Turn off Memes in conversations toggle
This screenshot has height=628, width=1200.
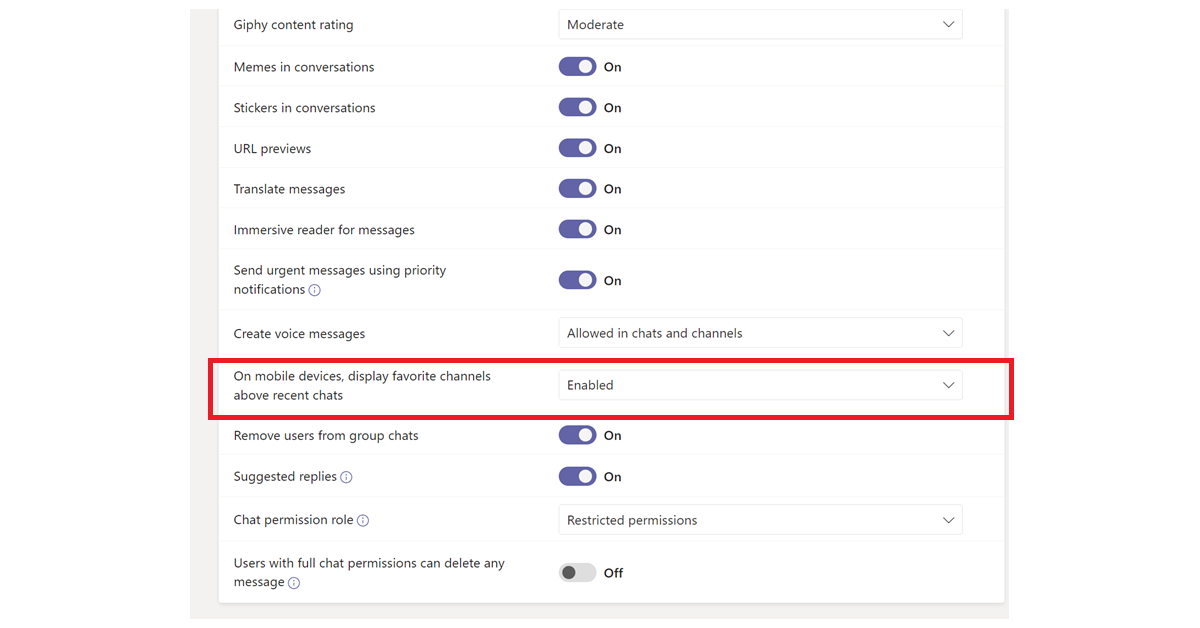(577, 67)
